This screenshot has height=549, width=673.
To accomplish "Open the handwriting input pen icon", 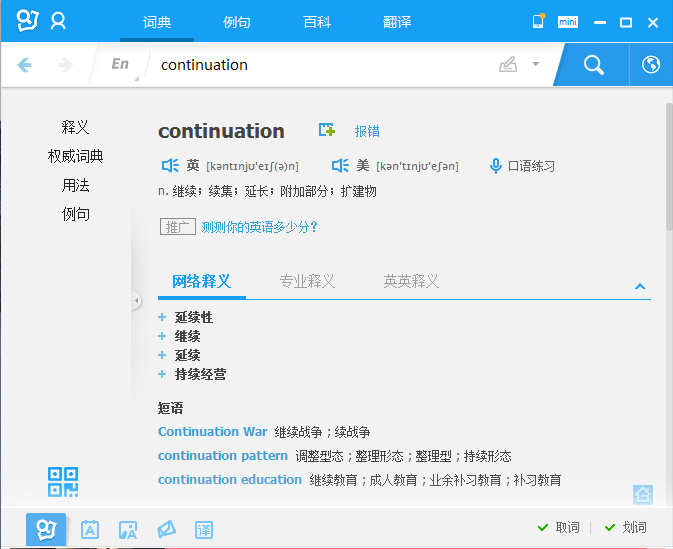I will tap(508, 64).
